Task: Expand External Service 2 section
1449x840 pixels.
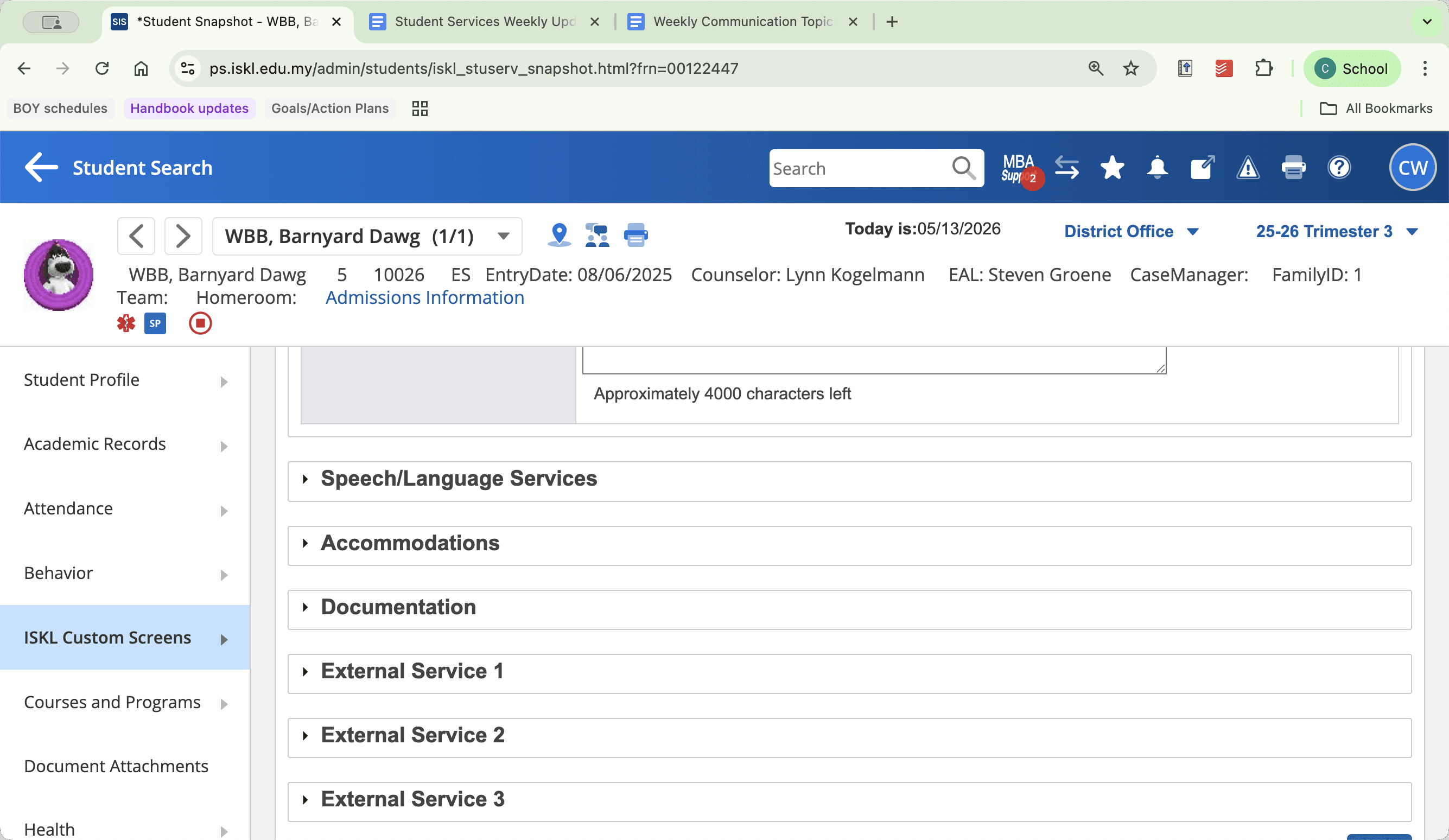Action: click(849, 737)
